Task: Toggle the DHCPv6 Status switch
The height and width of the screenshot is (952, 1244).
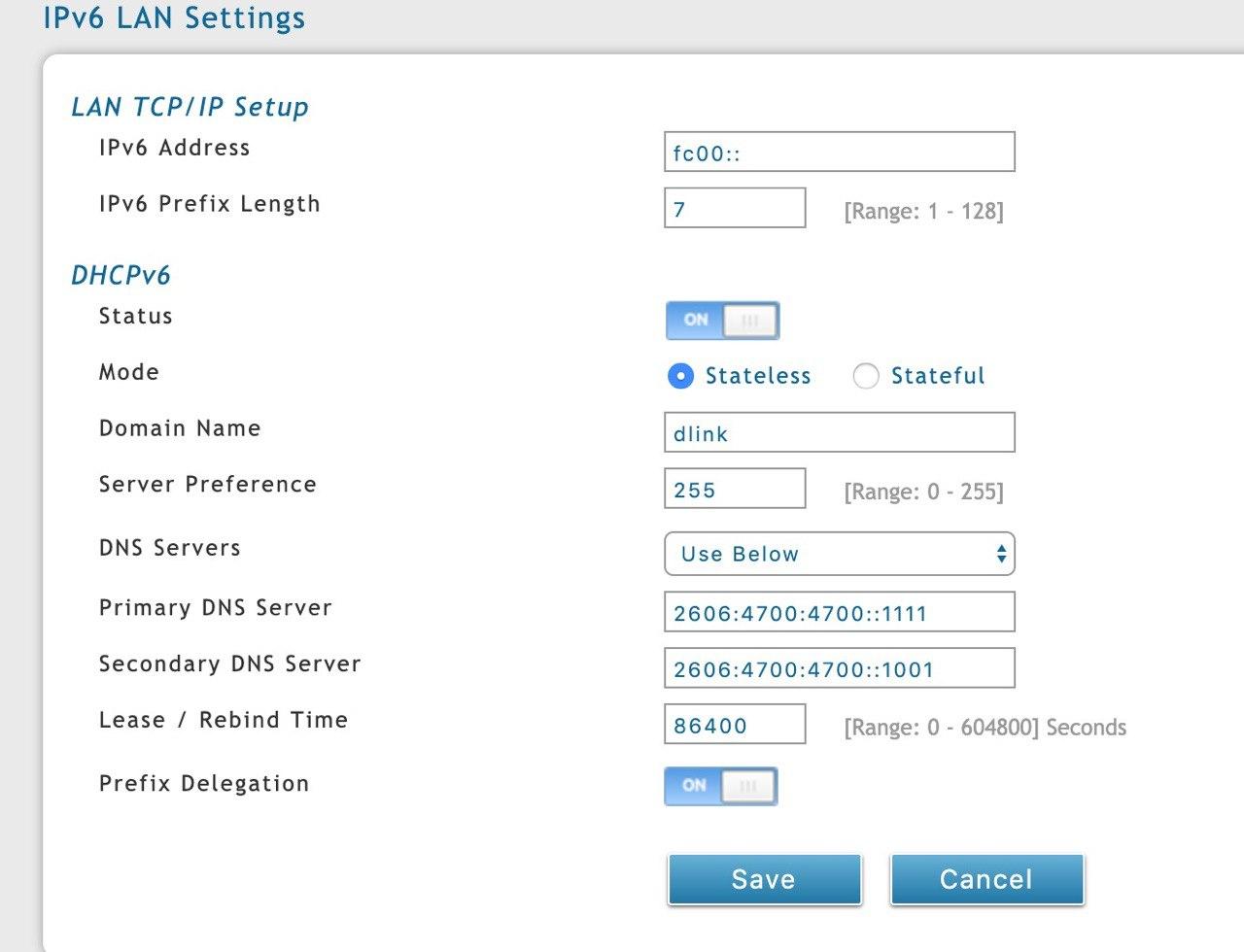Action: pos(722,321)
